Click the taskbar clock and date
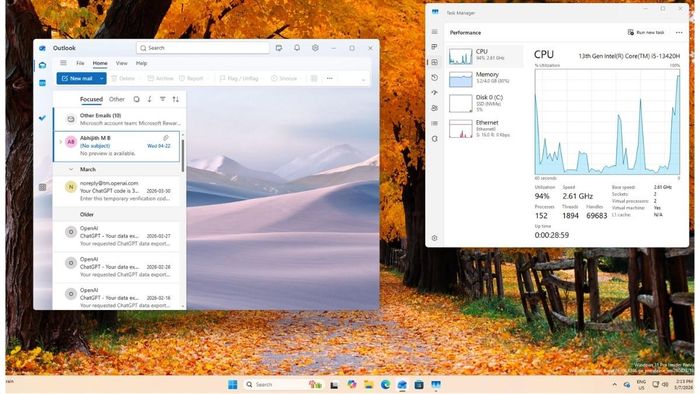 [x=683, y=384]
